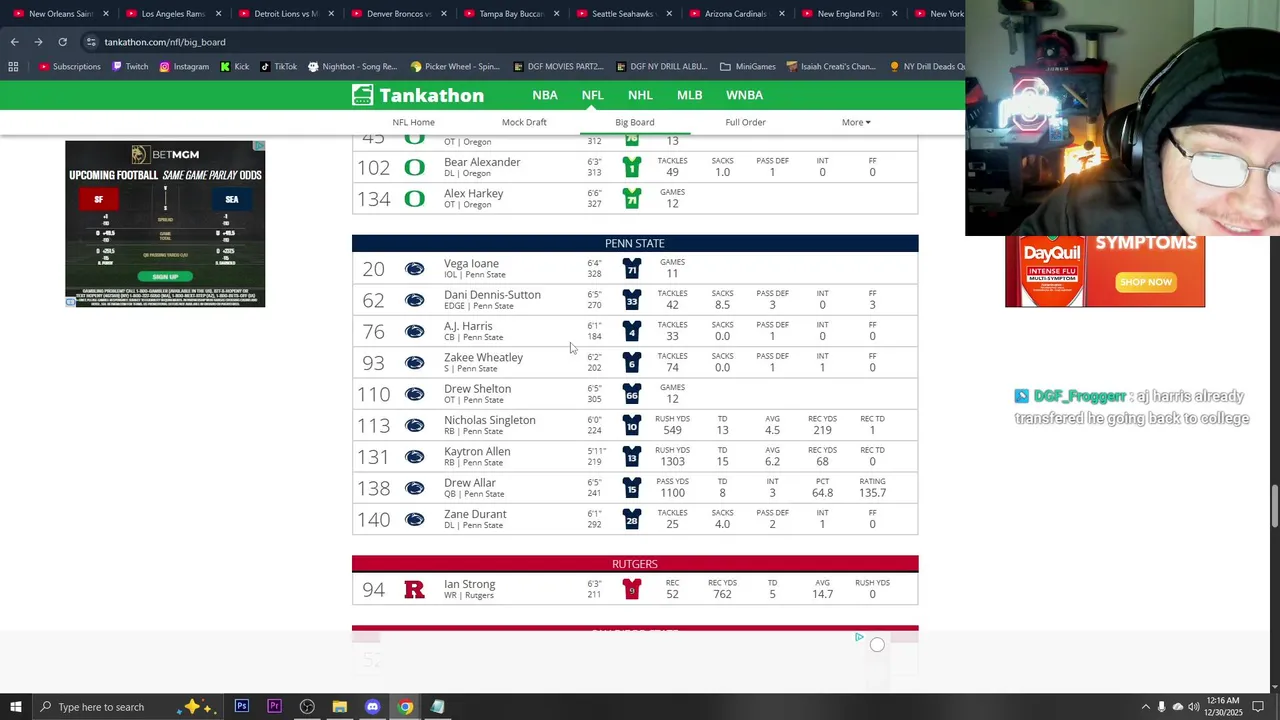Image resolution: width=1280 pixels, height=720 pixels.
Task: Reload the page with the refresh icon
Action: tap(62, 42)
